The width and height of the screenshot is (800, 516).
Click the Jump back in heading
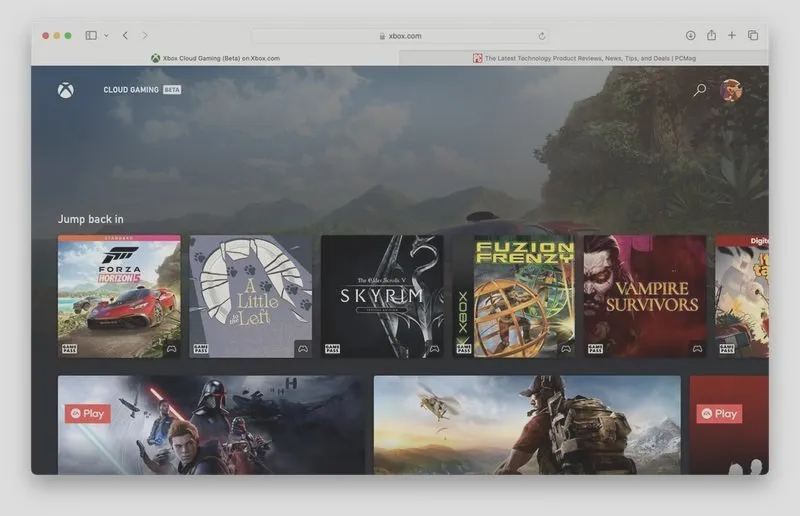point(90,219)
